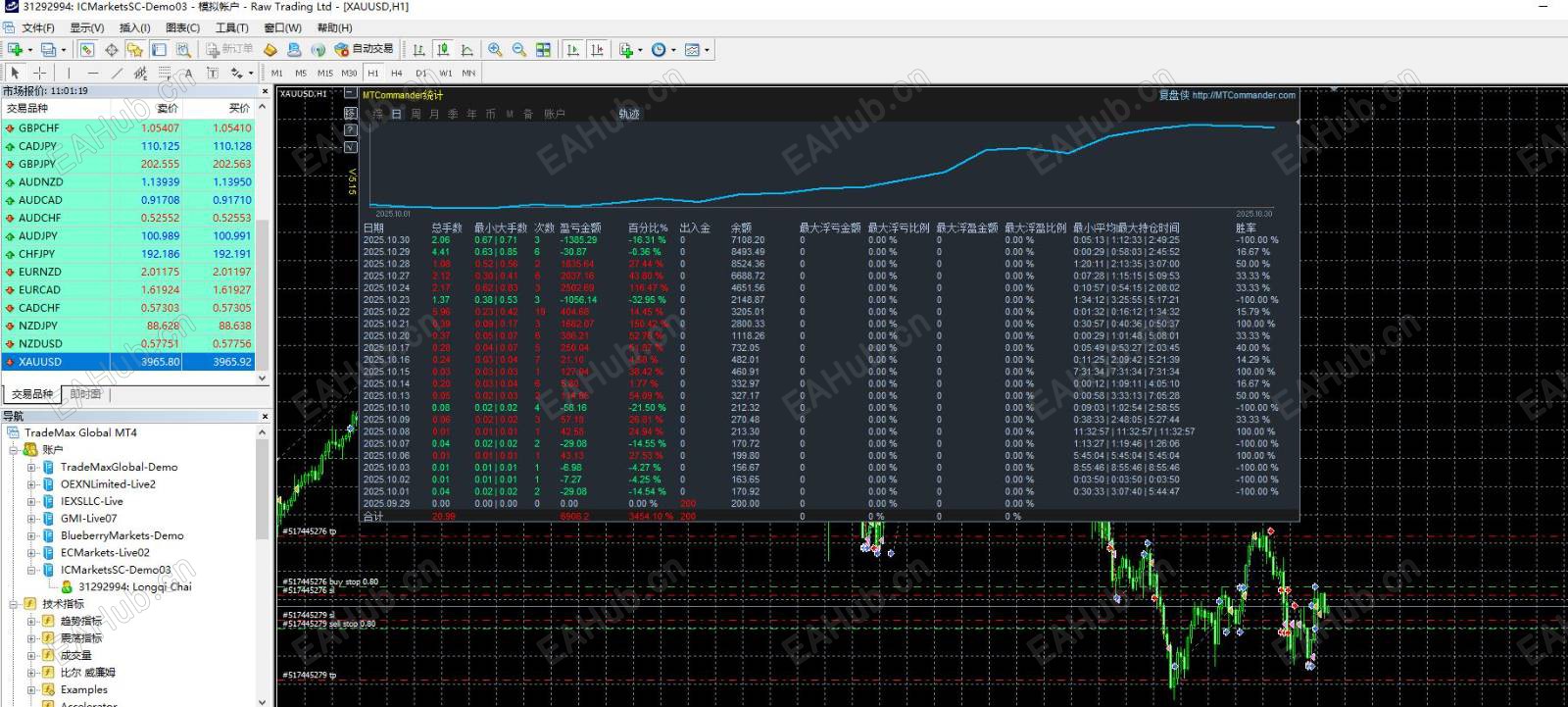Viewport: 1568px width, 707px height.
Task: Select account 31292994: Longqi Chai
Action: pos(134,587)
